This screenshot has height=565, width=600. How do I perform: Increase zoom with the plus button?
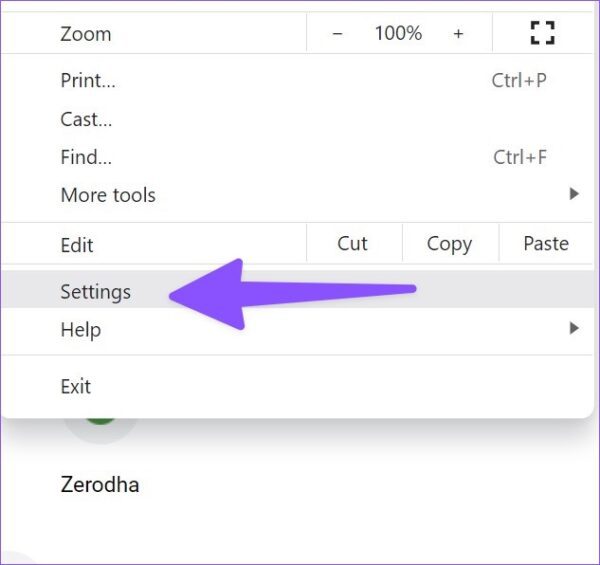tap(458, 34)
